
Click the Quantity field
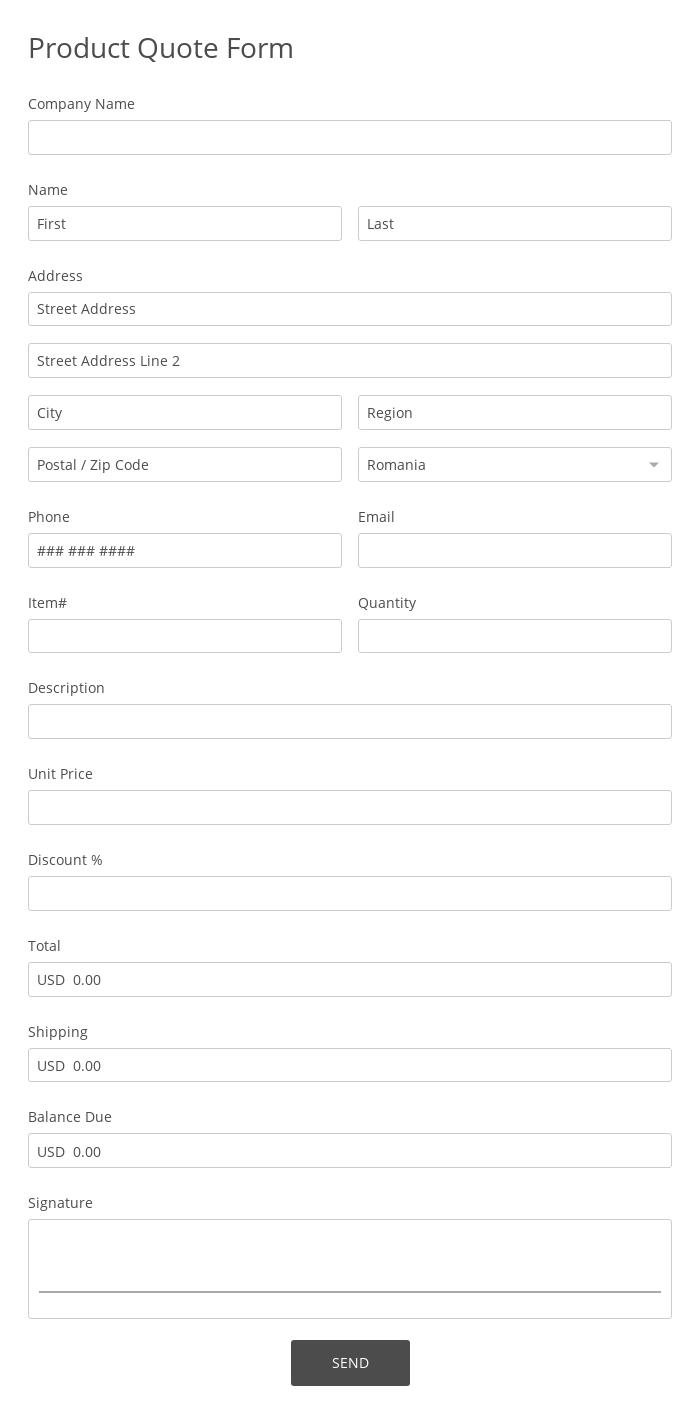coord(515,636)
